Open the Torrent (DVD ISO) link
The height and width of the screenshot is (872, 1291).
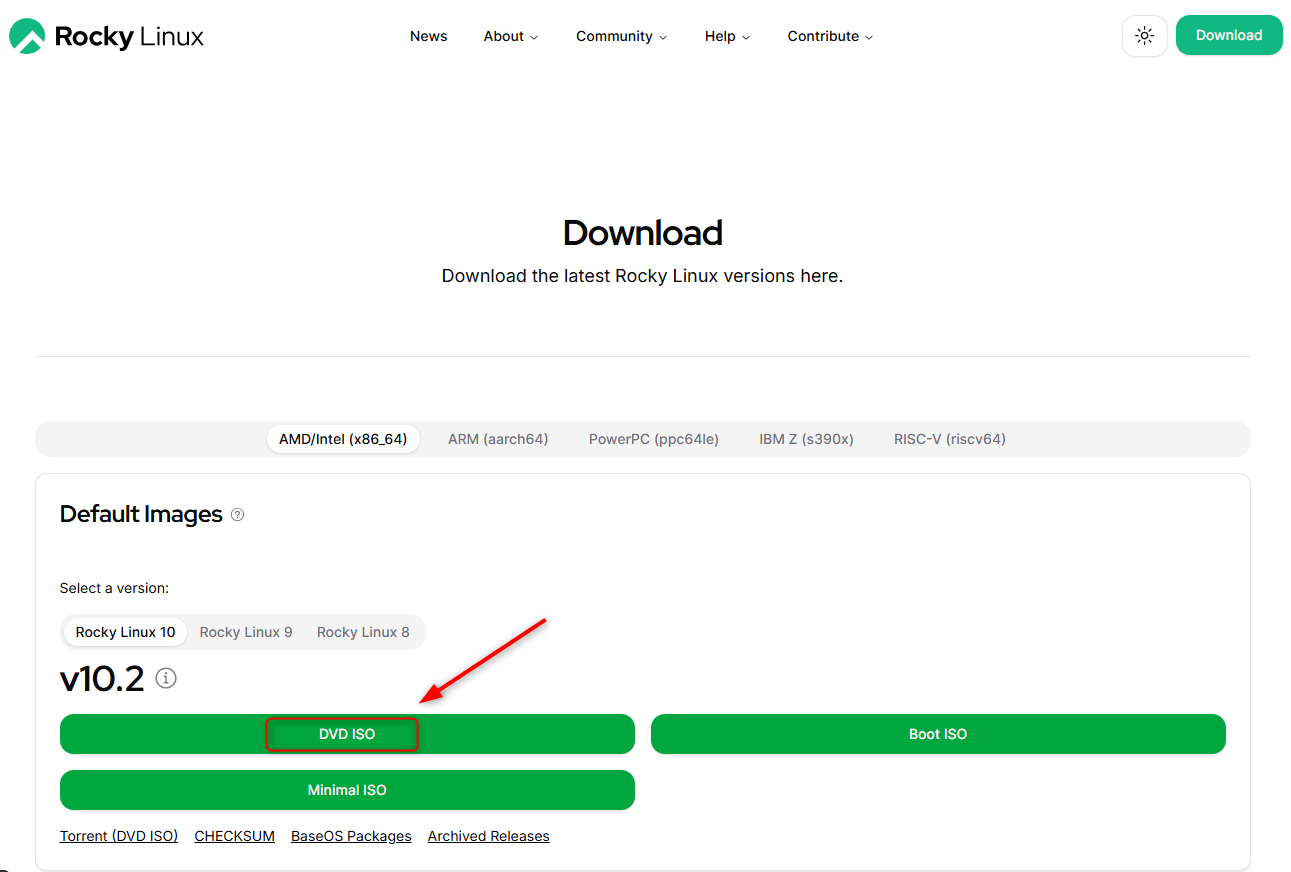[x=119, y=836]
